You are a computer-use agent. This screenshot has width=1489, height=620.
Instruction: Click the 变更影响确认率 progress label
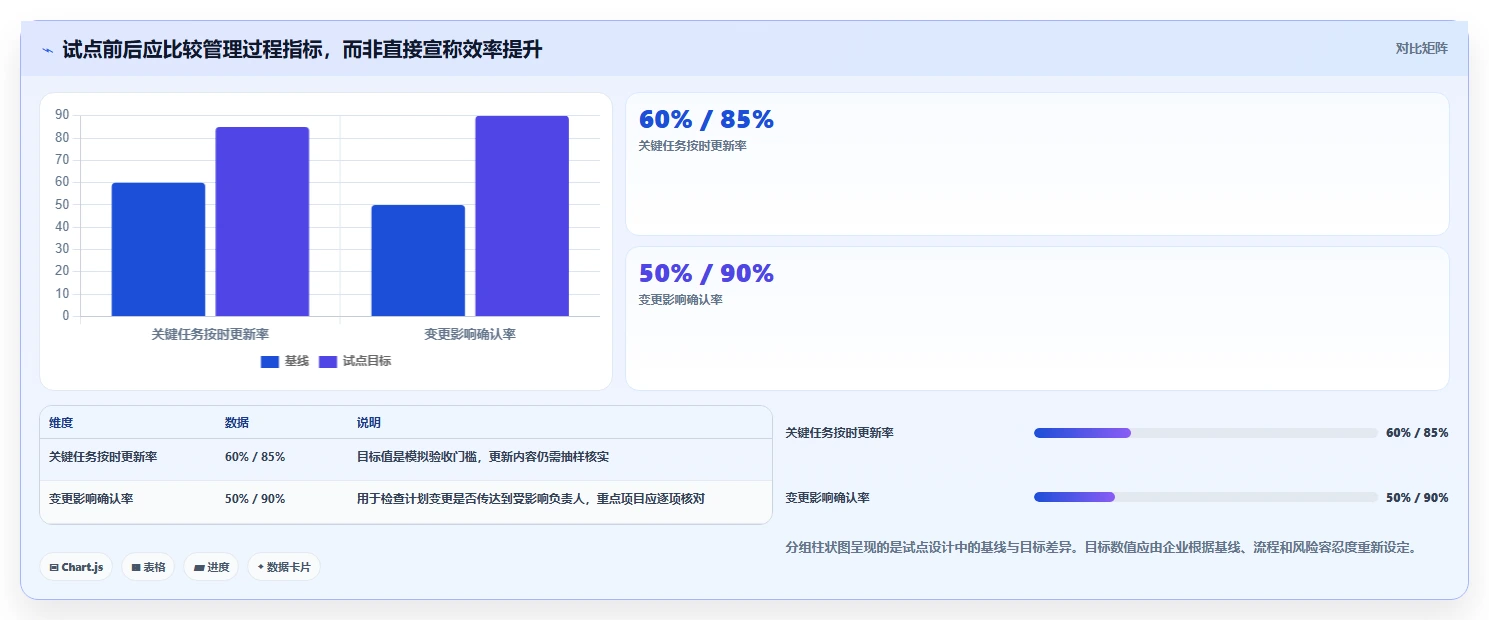828,497
